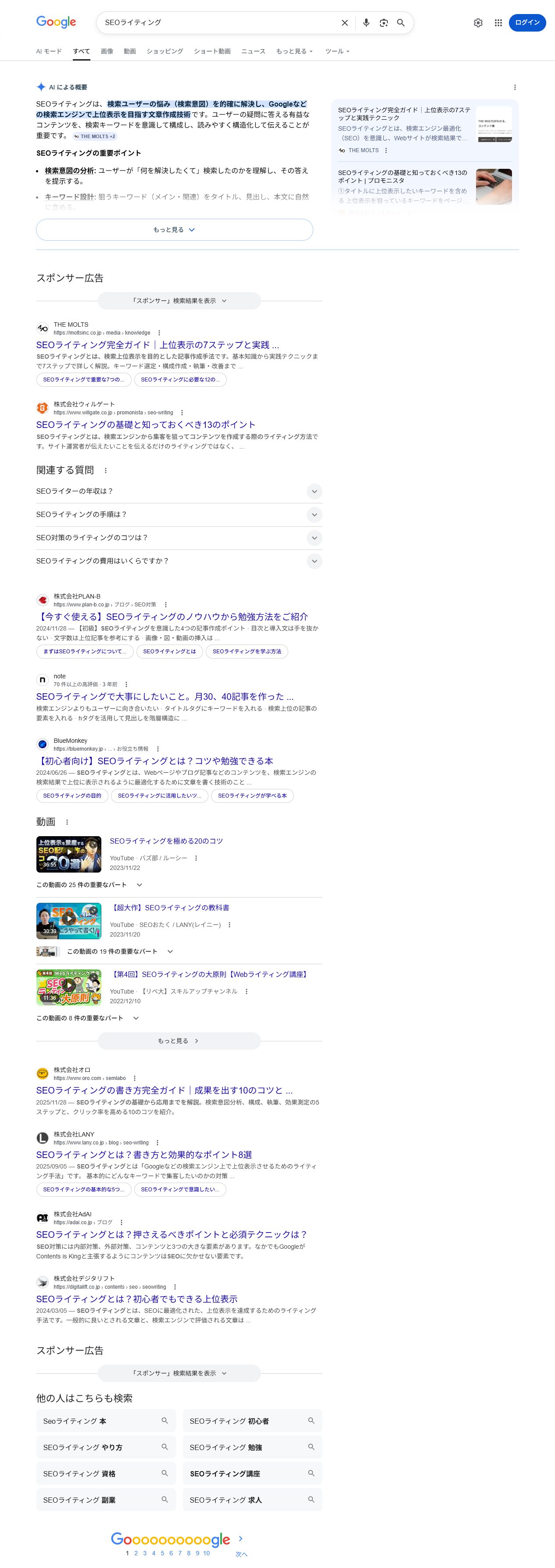
Task: Switch to ショート動画 tab
Action: pos(212,51)
